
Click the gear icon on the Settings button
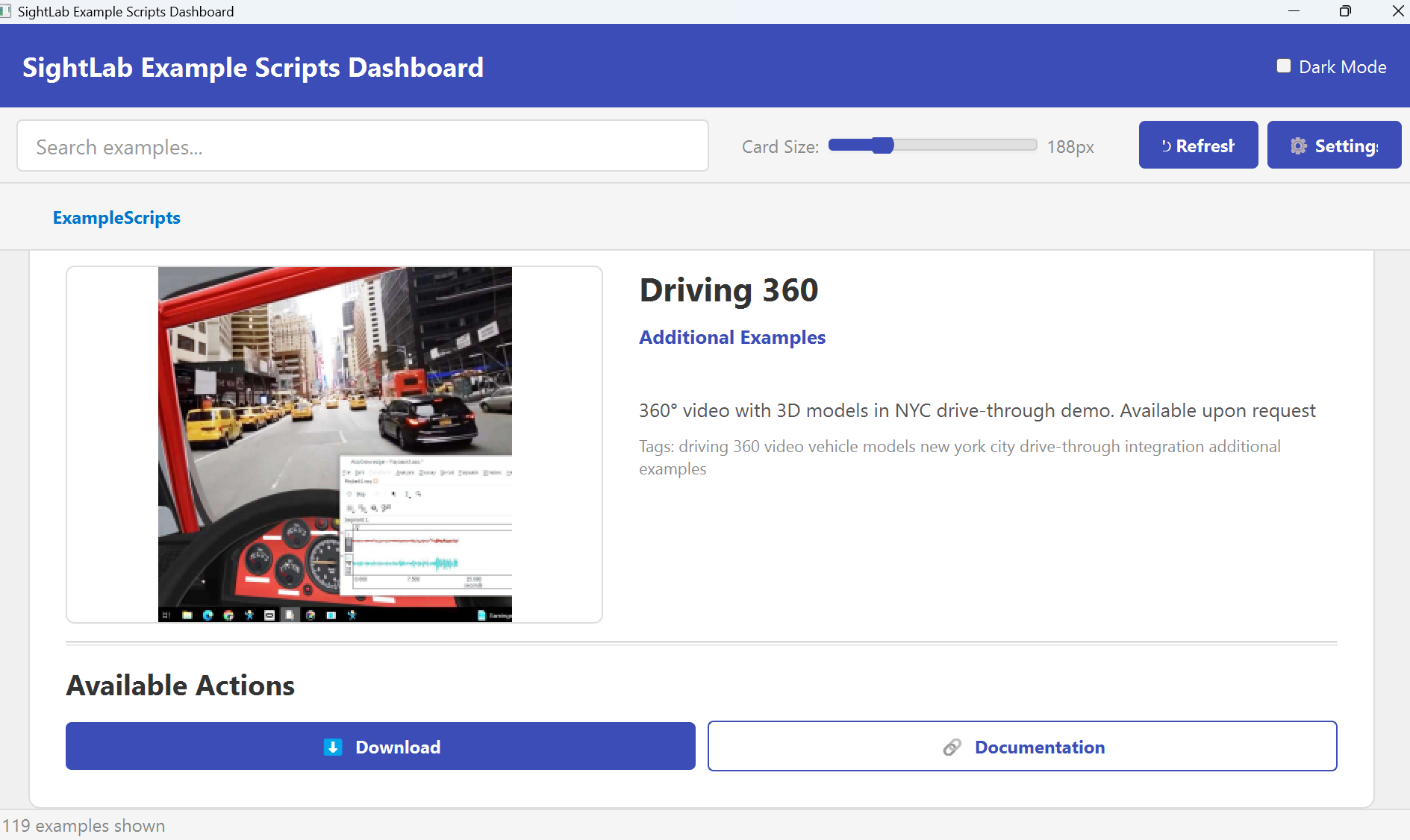coord(1299,145)
